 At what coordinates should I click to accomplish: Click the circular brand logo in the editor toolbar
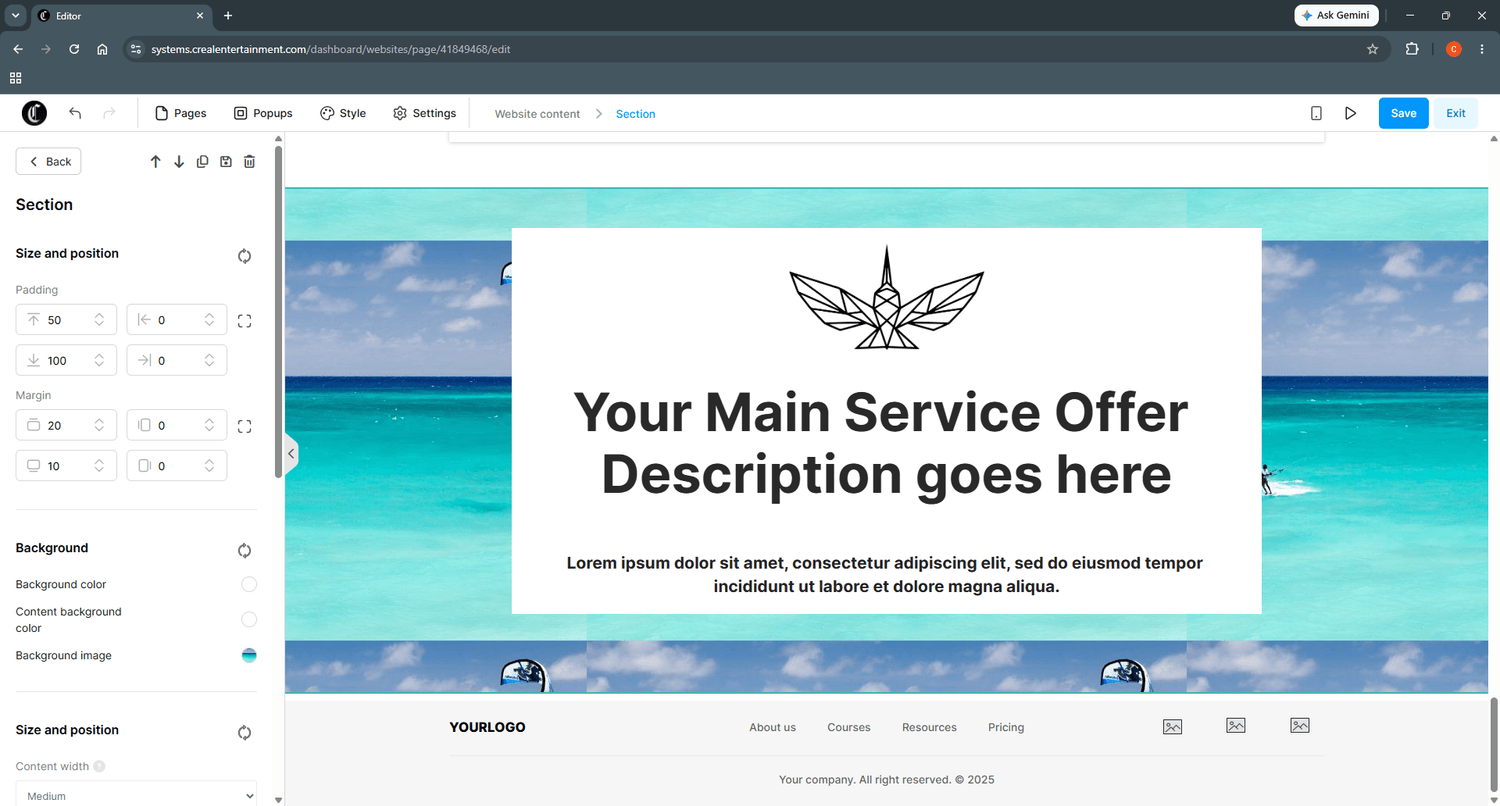(35, 113)
